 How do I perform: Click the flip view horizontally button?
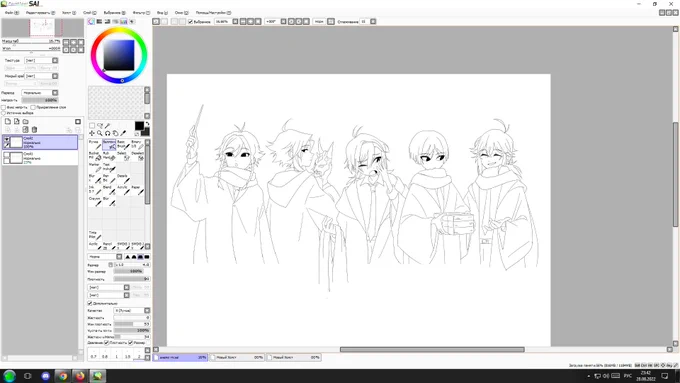[x=331, y=21]
